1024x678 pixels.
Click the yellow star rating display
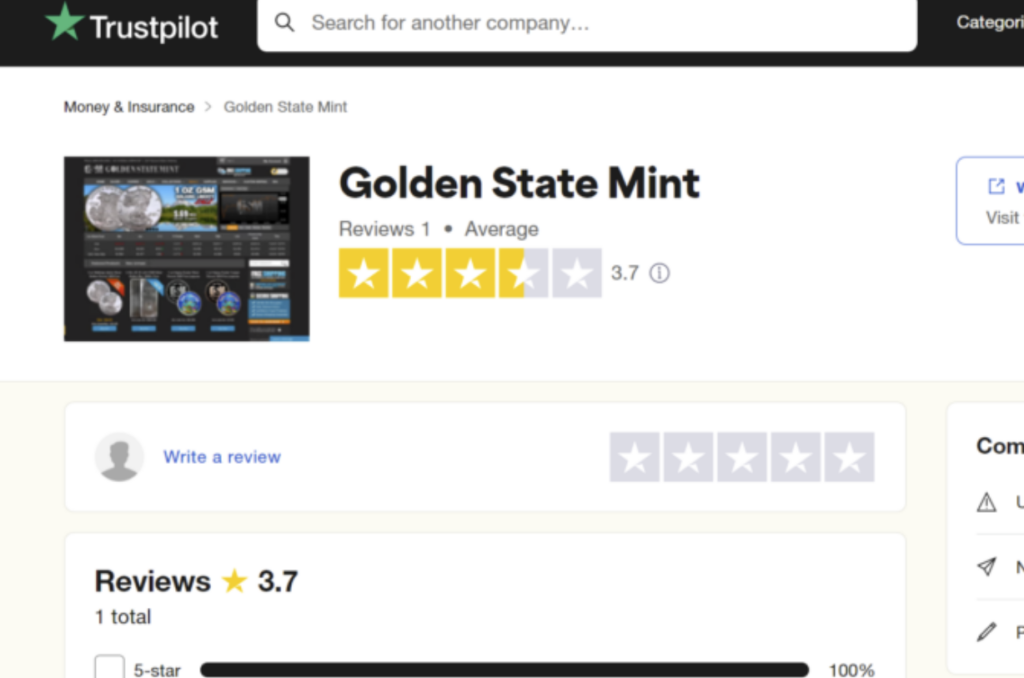[x=470, y=273]
